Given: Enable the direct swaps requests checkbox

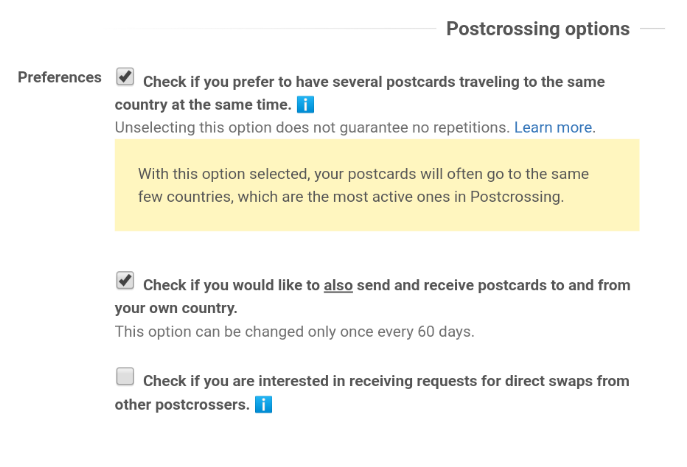Looking at the screenshot, I should tap(125, 376).
